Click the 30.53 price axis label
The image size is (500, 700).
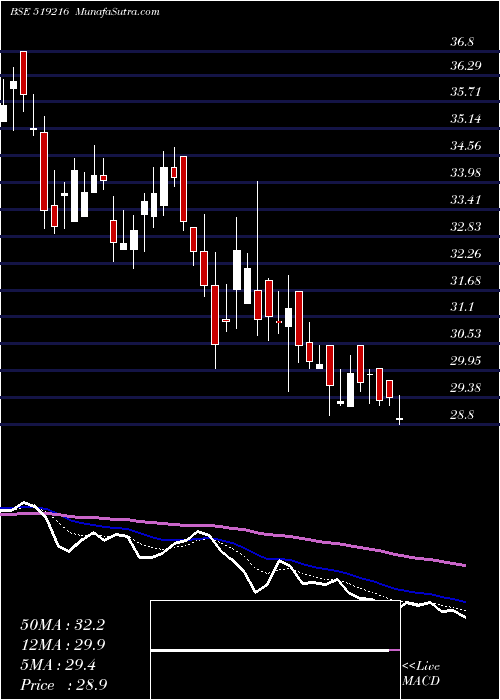pos(466,334)
